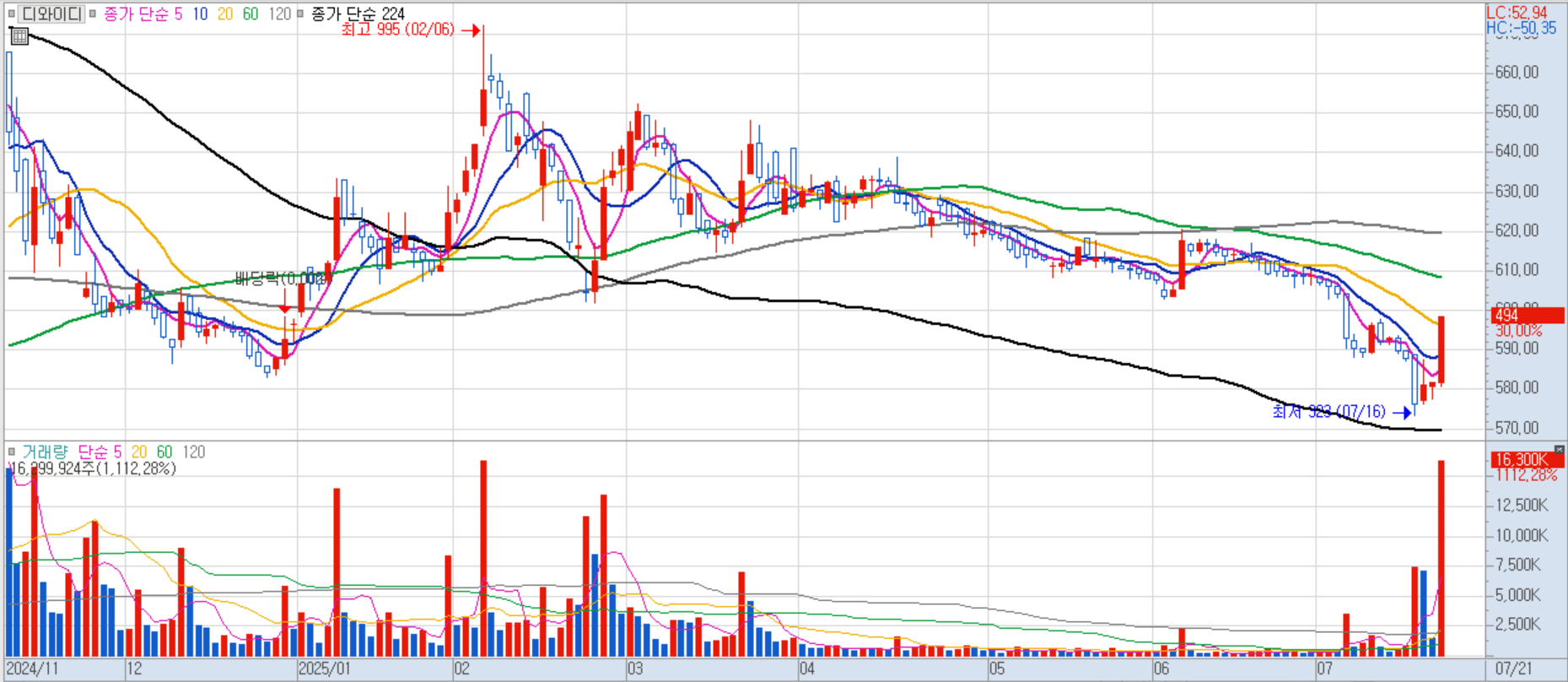The image size is (1568, 682).
Task: Click the 2,500K volume axis label
Action: 1517,625
